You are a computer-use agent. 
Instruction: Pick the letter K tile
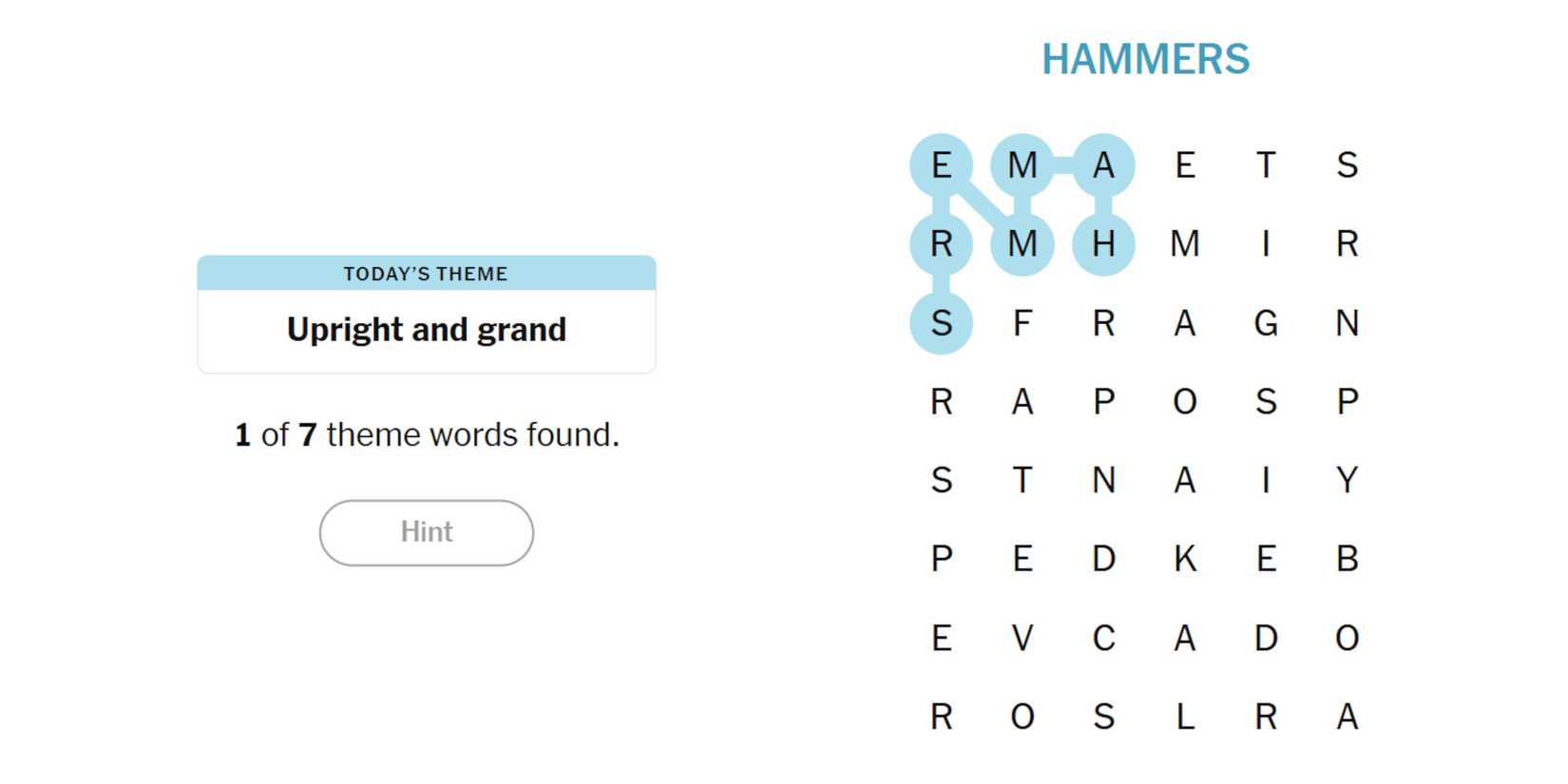tap(1184, 559)
